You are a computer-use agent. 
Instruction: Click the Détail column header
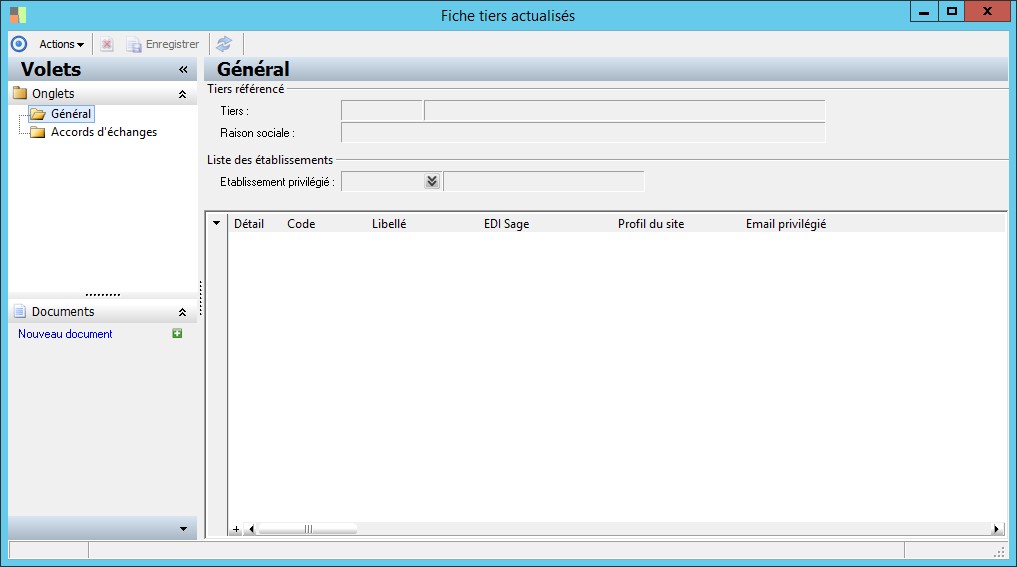tap(249, 224)
